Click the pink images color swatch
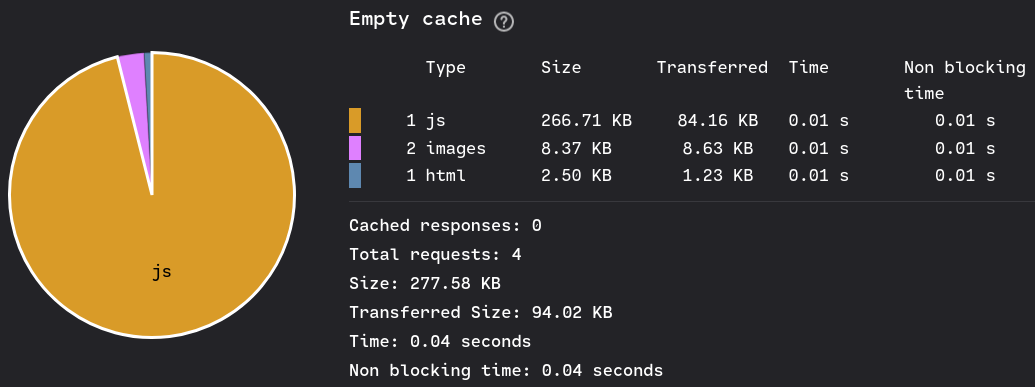Screen dimensions: 1035x387 coord(355,148)
